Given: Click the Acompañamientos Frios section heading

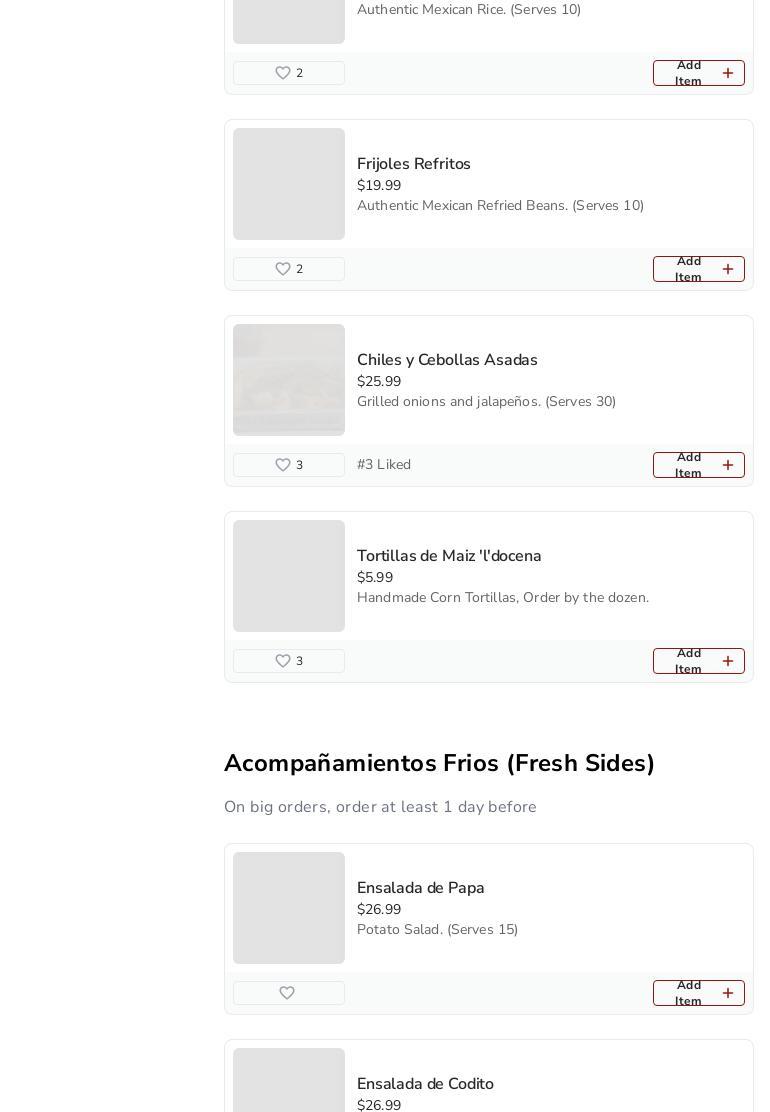Looking at the screenshot, I should click(x=439, y=763).
